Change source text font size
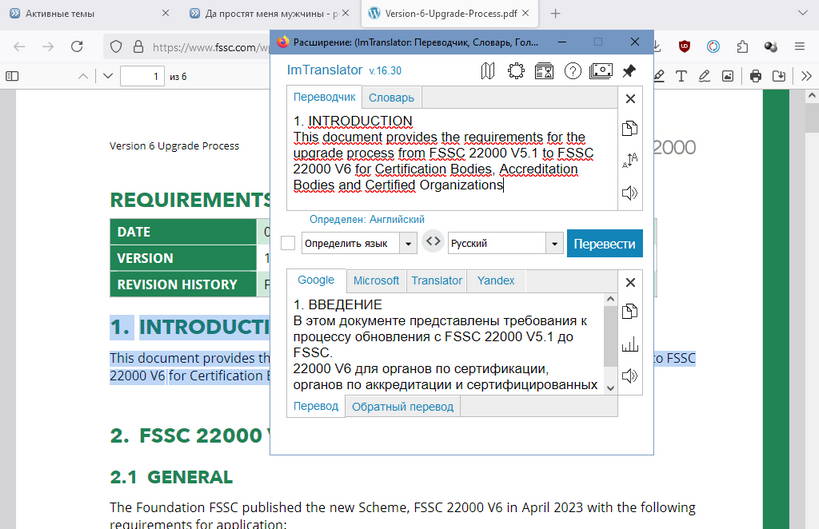Screen dimensions: 819x529 pyautogui.click(x=630, y=160)
